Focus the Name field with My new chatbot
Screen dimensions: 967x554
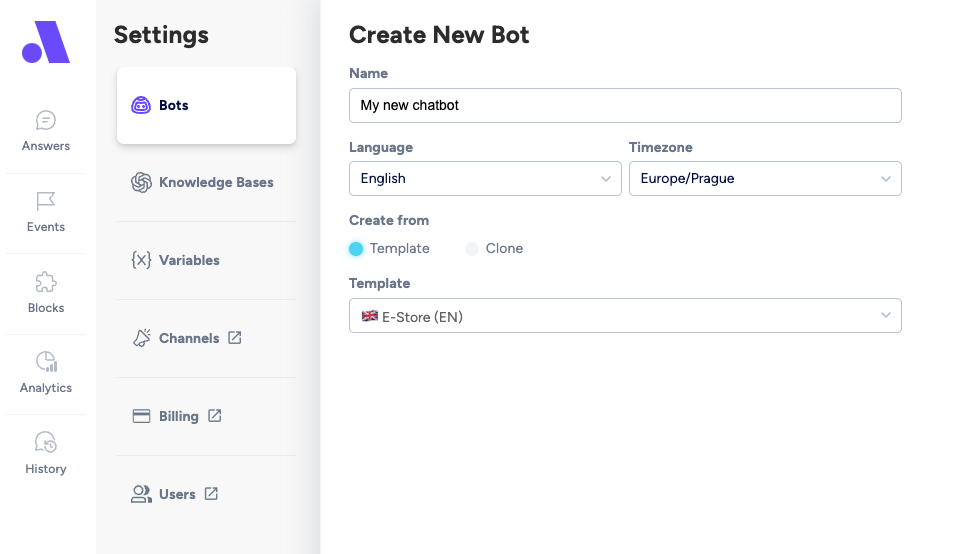click(625, 105)
